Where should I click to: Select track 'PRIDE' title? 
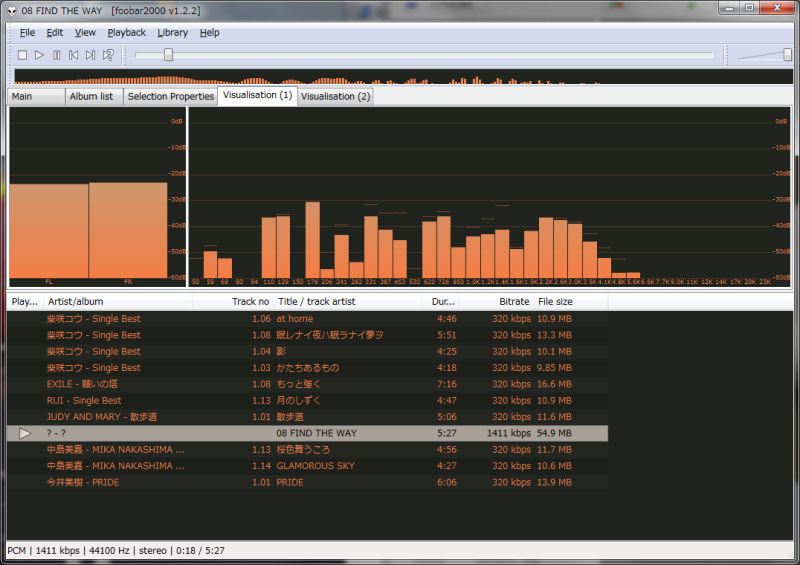click(290, 482)
